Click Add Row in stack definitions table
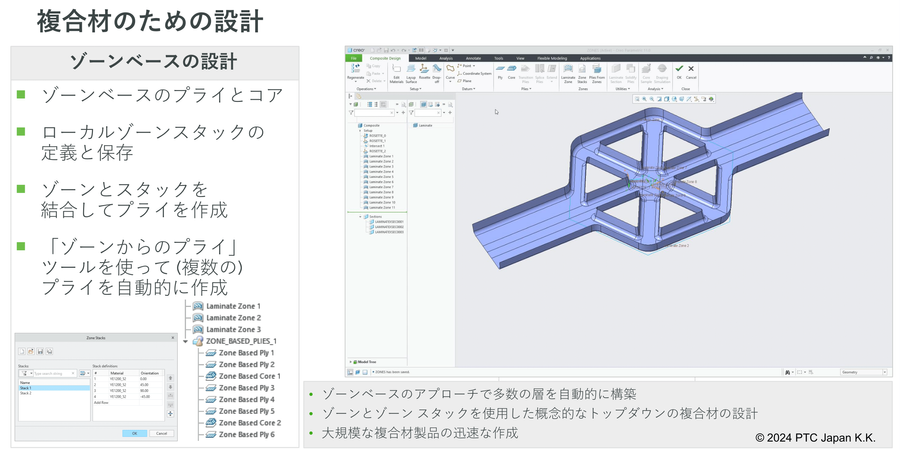900x450 pixels. coord(101,403)
